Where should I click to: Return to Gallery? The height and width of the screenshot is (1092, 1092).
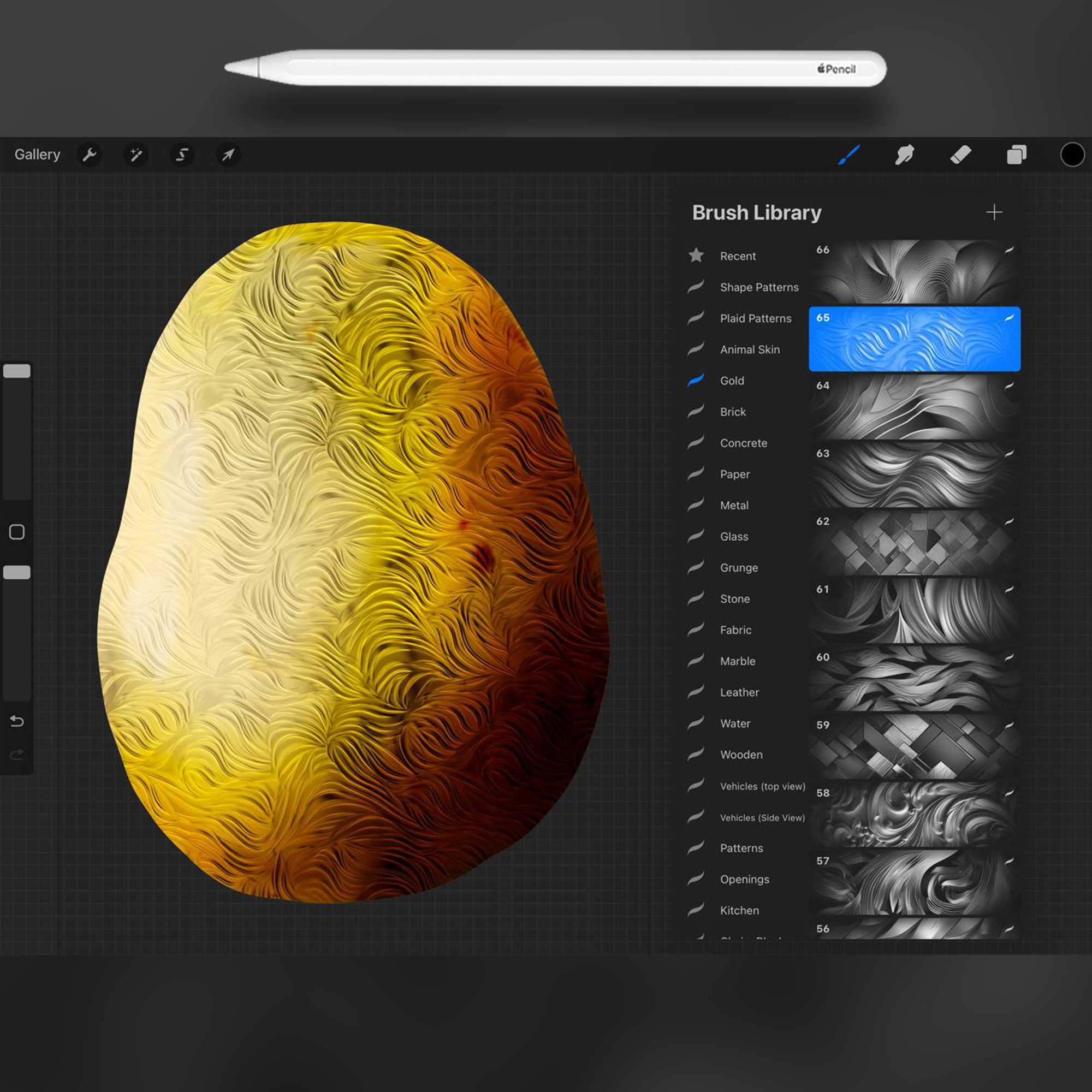(x=37, y=155)
